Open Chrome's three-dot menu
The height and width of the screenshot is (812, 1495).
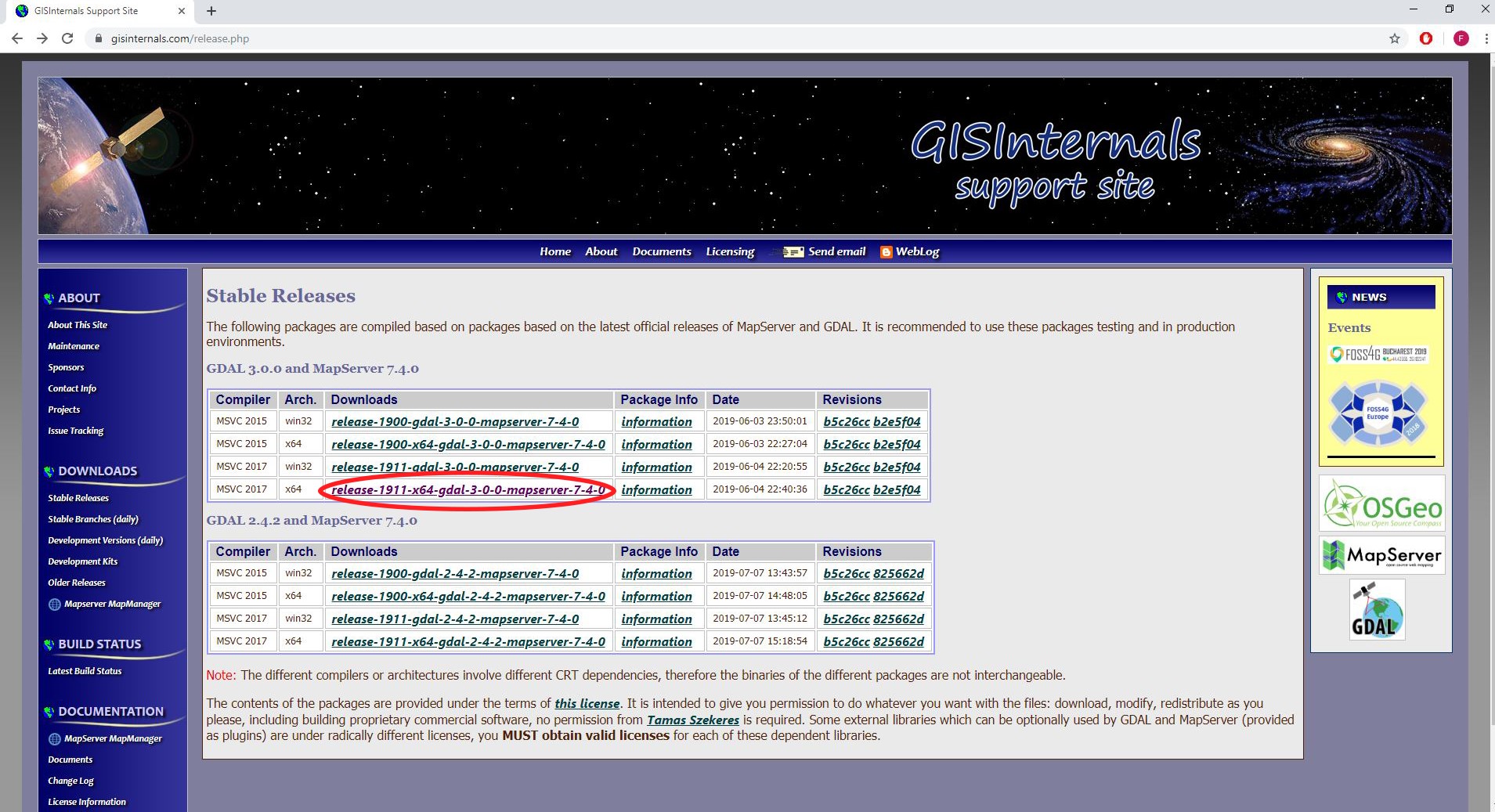point(1486,38)
